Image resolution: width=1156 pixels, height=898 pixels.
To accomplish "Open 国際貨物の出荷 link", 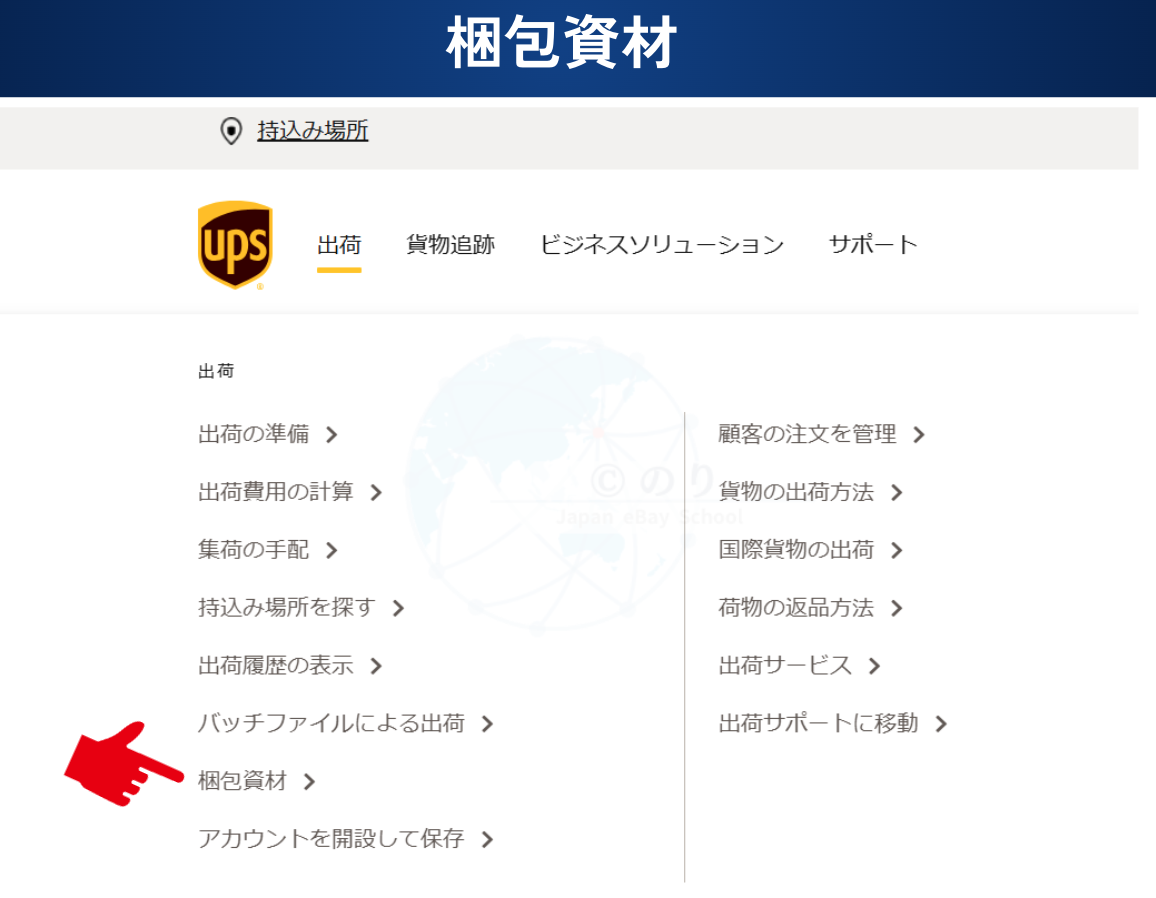I will 796,549.
